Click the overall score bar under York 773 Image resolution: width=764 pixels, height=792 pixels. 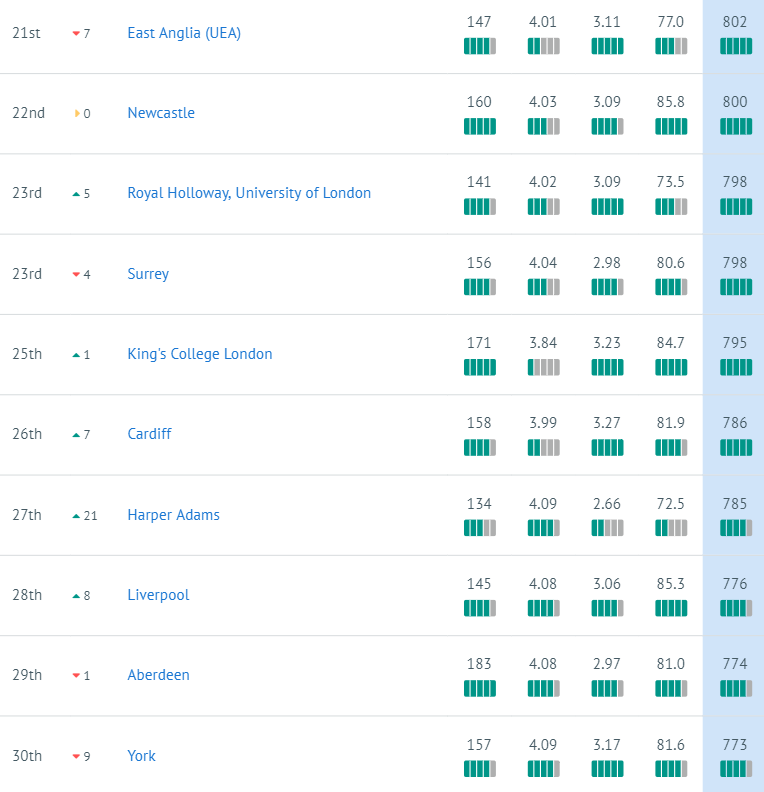pyautogui.click(x=736, y=769)
